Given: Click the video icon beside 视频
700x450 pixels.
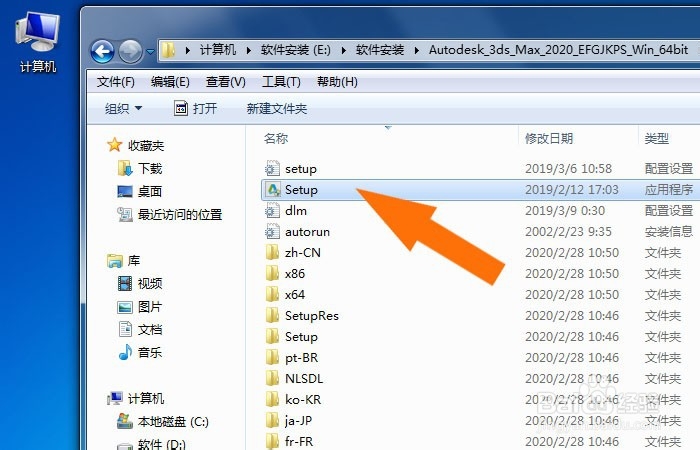Looking at the screenshot, I should click(125, 283).
